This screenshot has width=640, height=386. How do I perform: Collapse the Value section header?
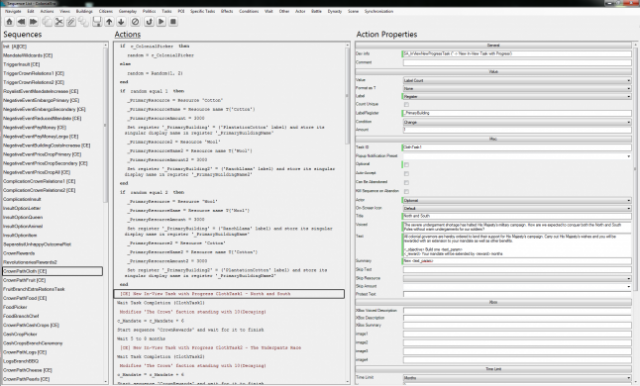coord(493,72)
